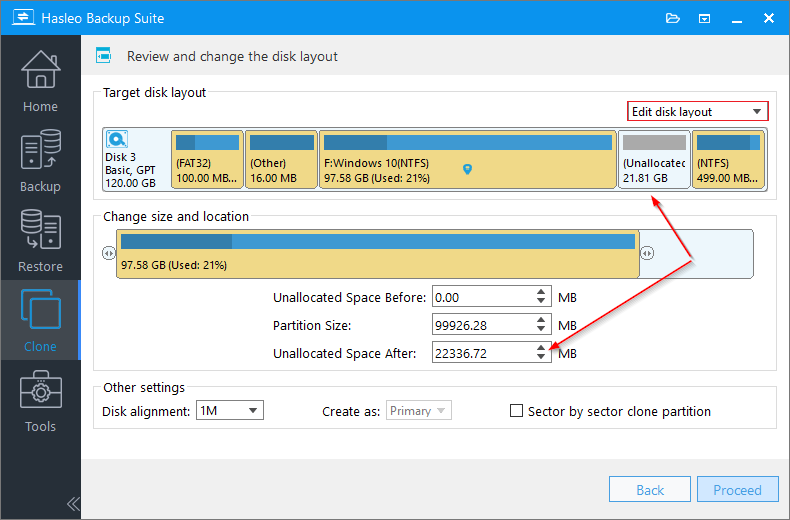Click the left partition resize handle

109,253
